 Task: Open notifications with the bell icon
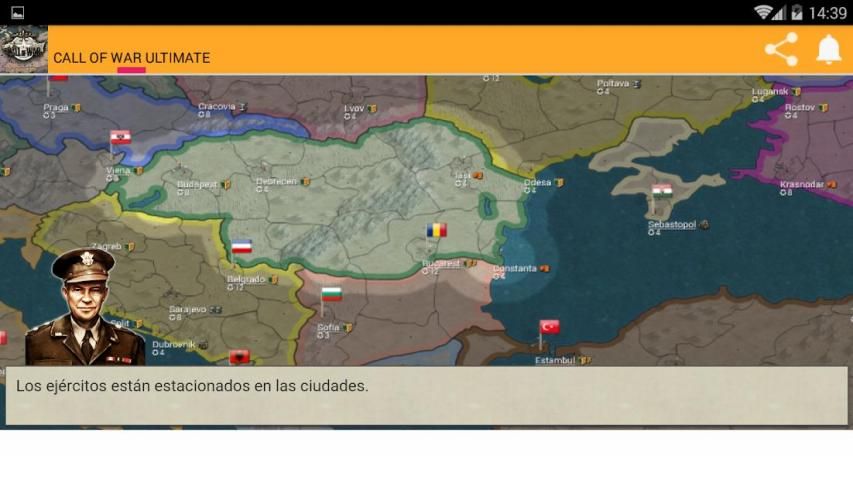click(829, 49)
